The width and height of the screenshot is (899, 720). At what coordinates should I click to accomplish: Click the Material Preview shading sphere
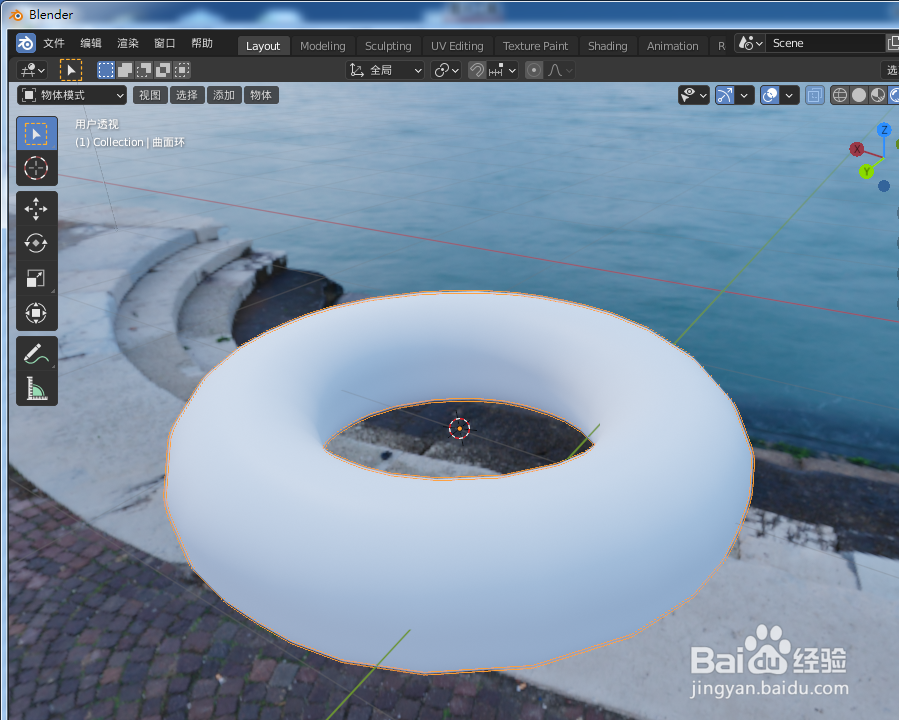coord(877,95)
